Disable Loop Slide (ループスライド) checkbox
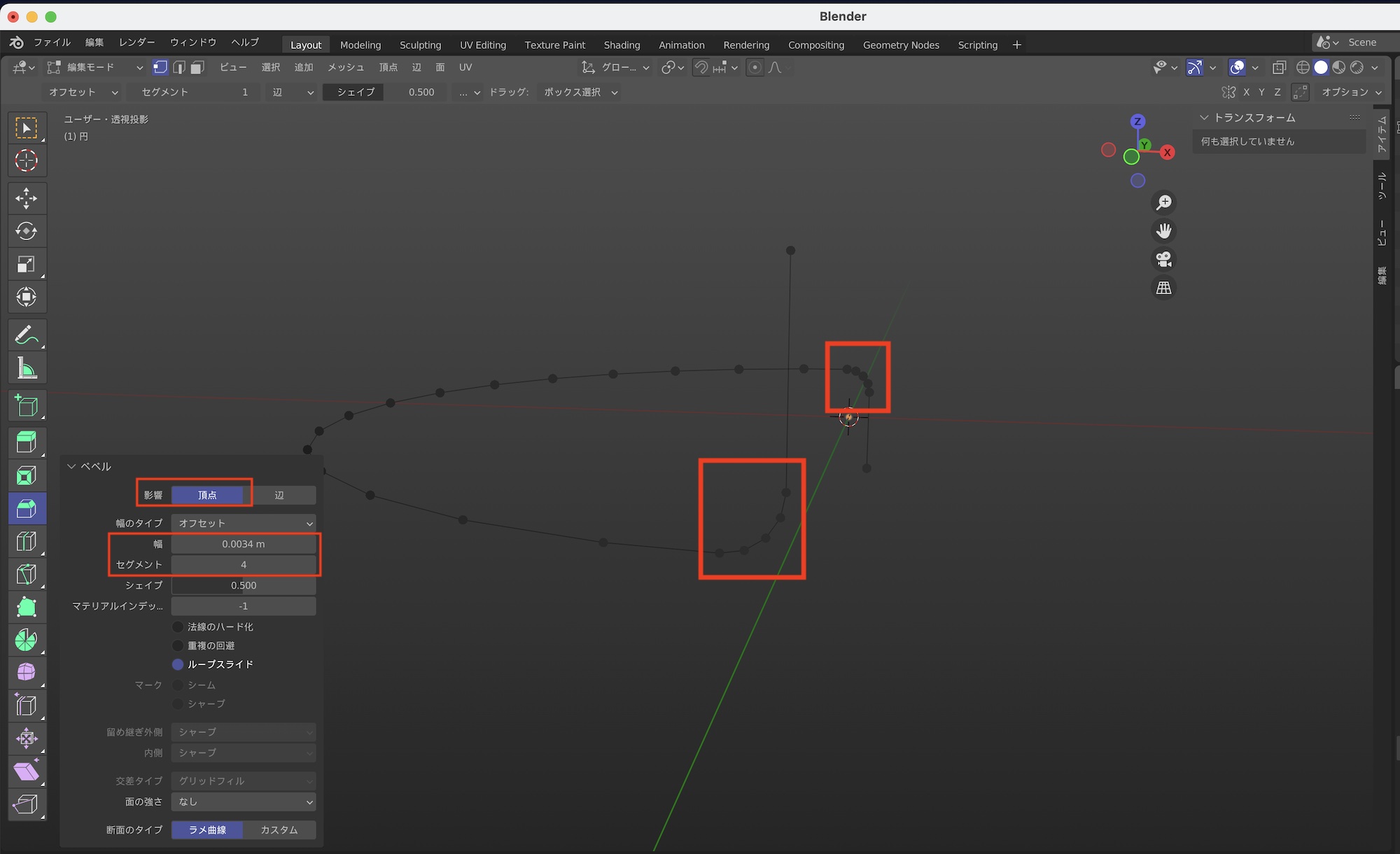 (x=178, y=664)
